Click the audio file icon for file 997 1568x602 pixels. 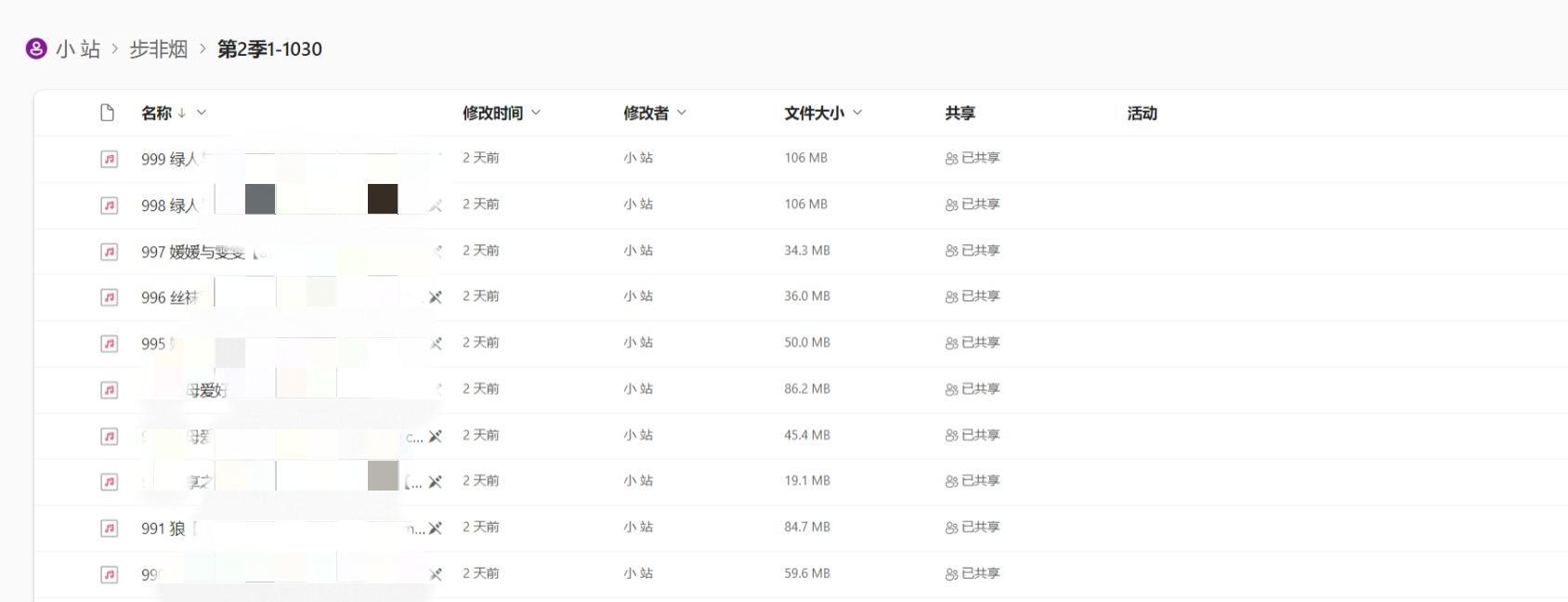(109, 252)
